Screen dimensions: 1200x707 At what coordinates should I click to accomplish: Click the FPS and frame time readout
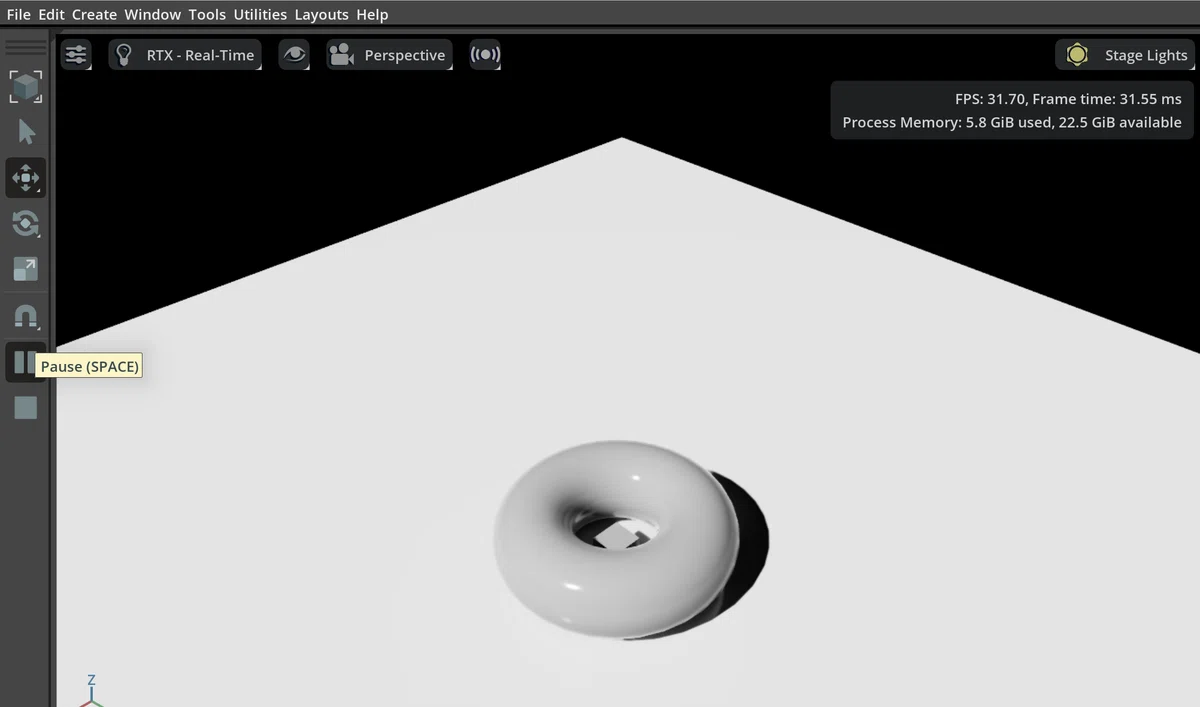tap(1068, 99)
